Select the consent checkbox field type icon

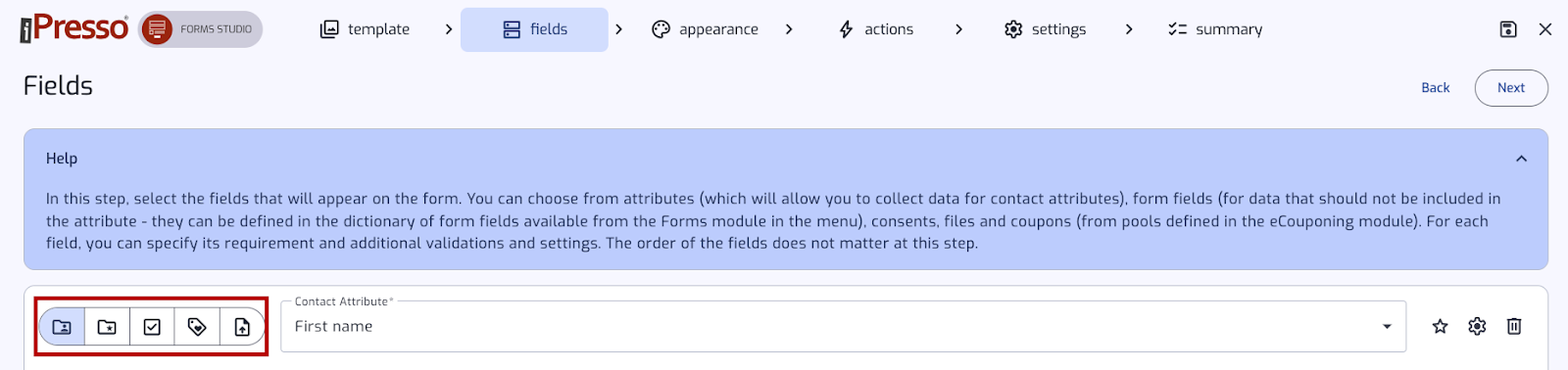click(x=152, y=327)
